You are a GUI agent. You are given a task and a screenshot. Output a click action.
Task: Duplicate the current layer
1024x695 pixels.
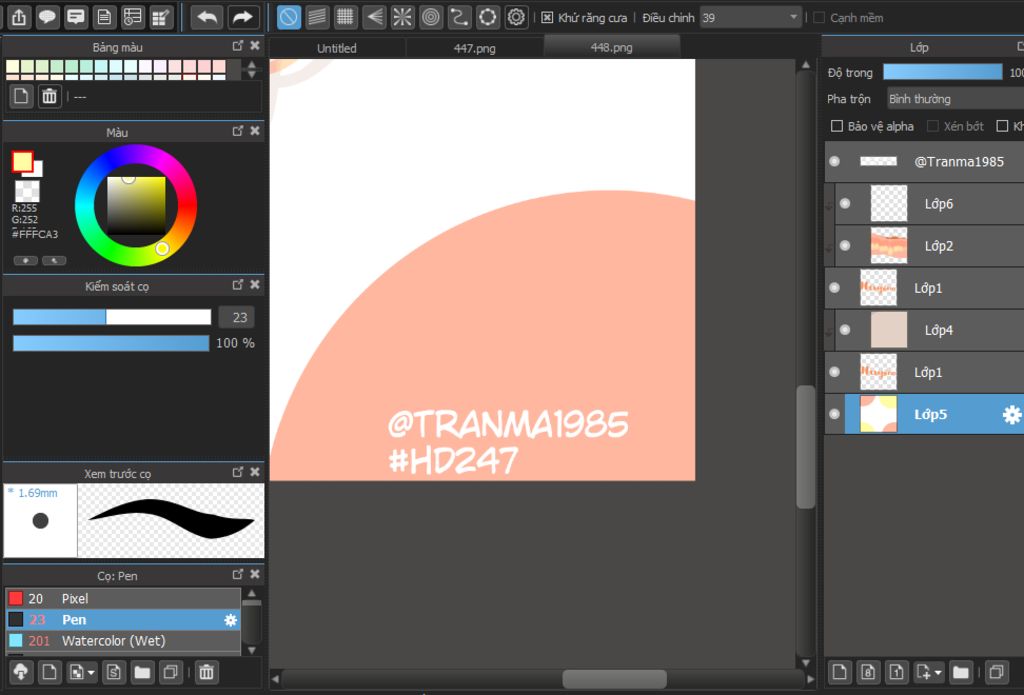tap(997, 671)
